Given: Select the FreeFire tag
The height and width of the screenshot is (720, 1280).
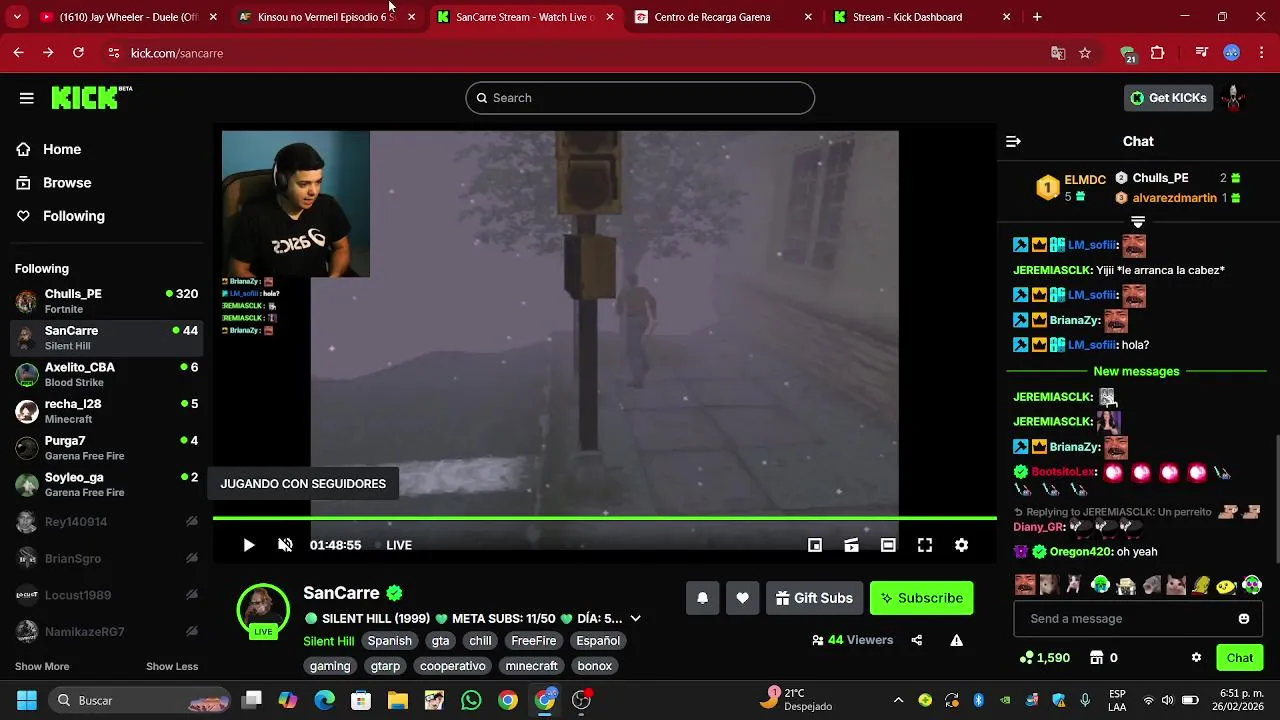Looking at the screenshot, I should 534,641.
